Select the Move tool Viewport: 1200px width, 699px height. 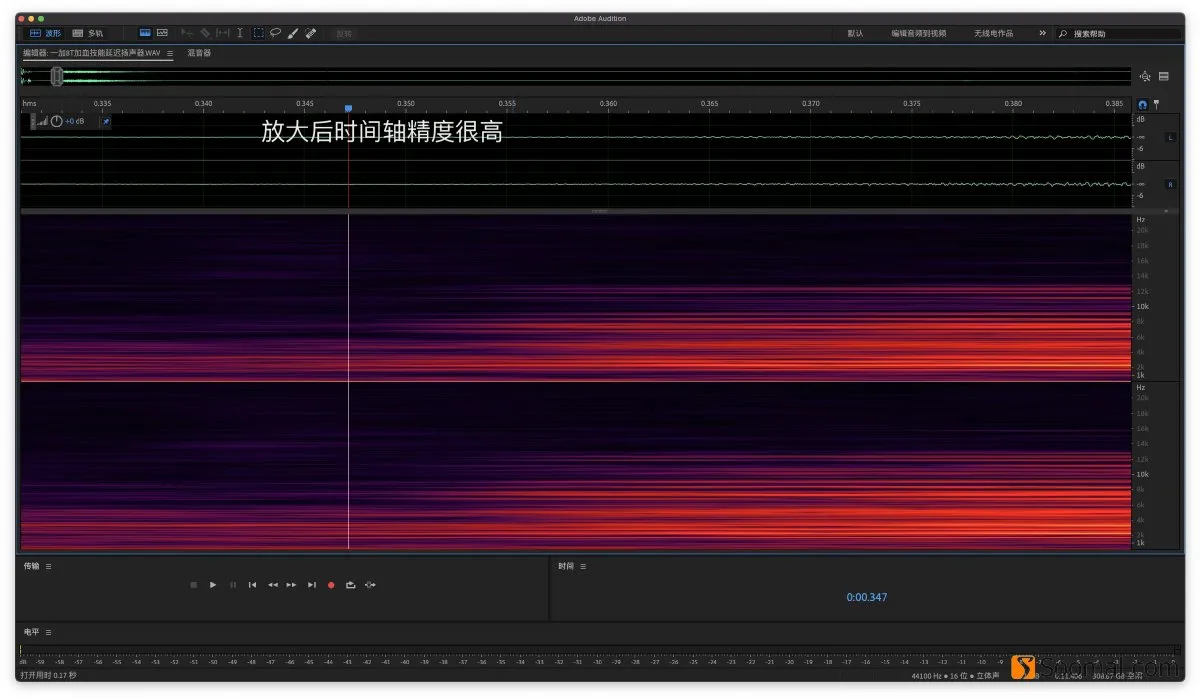pos(187,33)
